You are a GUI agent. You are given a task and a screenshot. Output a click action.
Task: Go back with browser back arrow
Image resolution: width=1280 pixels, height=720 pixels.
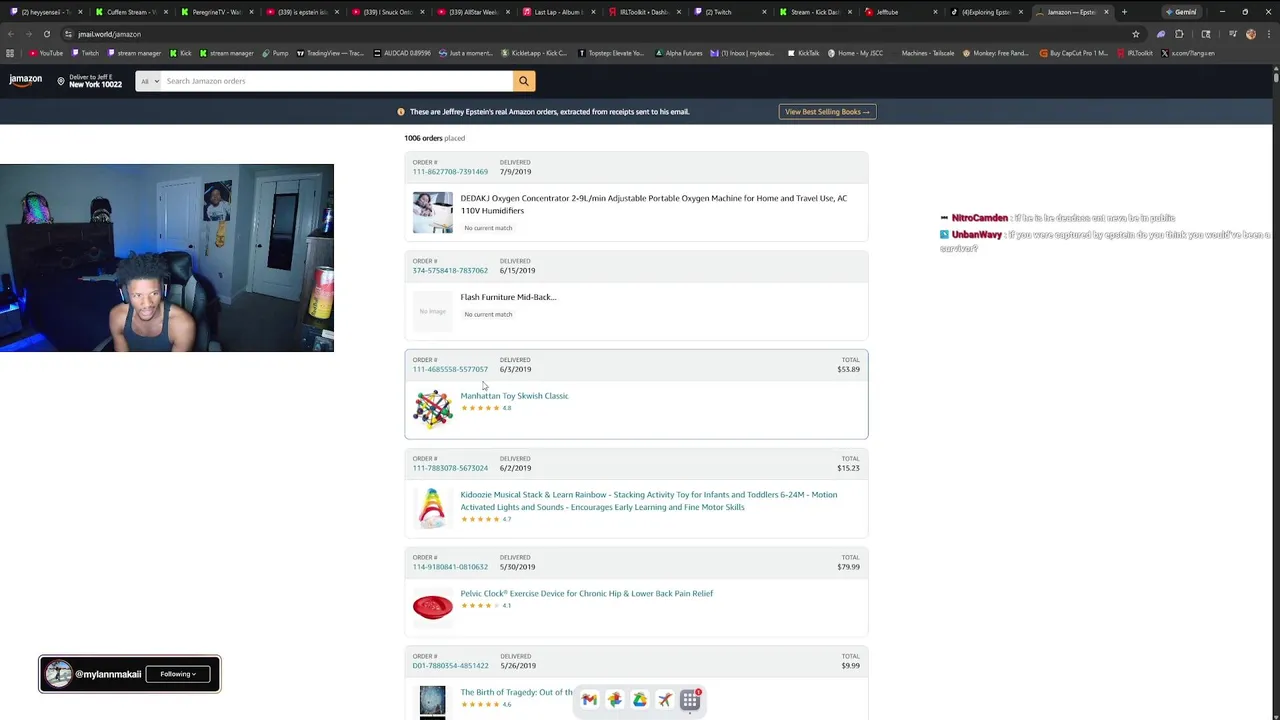[x=11, y=34]
